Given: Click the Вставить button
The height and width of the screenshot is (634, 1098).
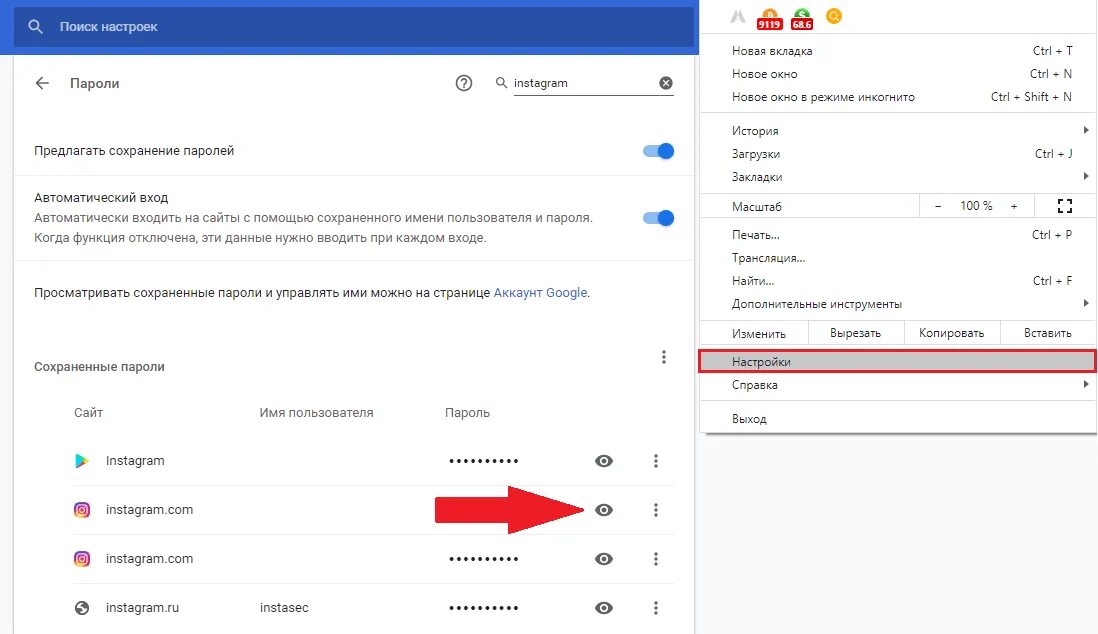Looking at the screenshot, I should pyautogui.click(x=1048, y=333).
